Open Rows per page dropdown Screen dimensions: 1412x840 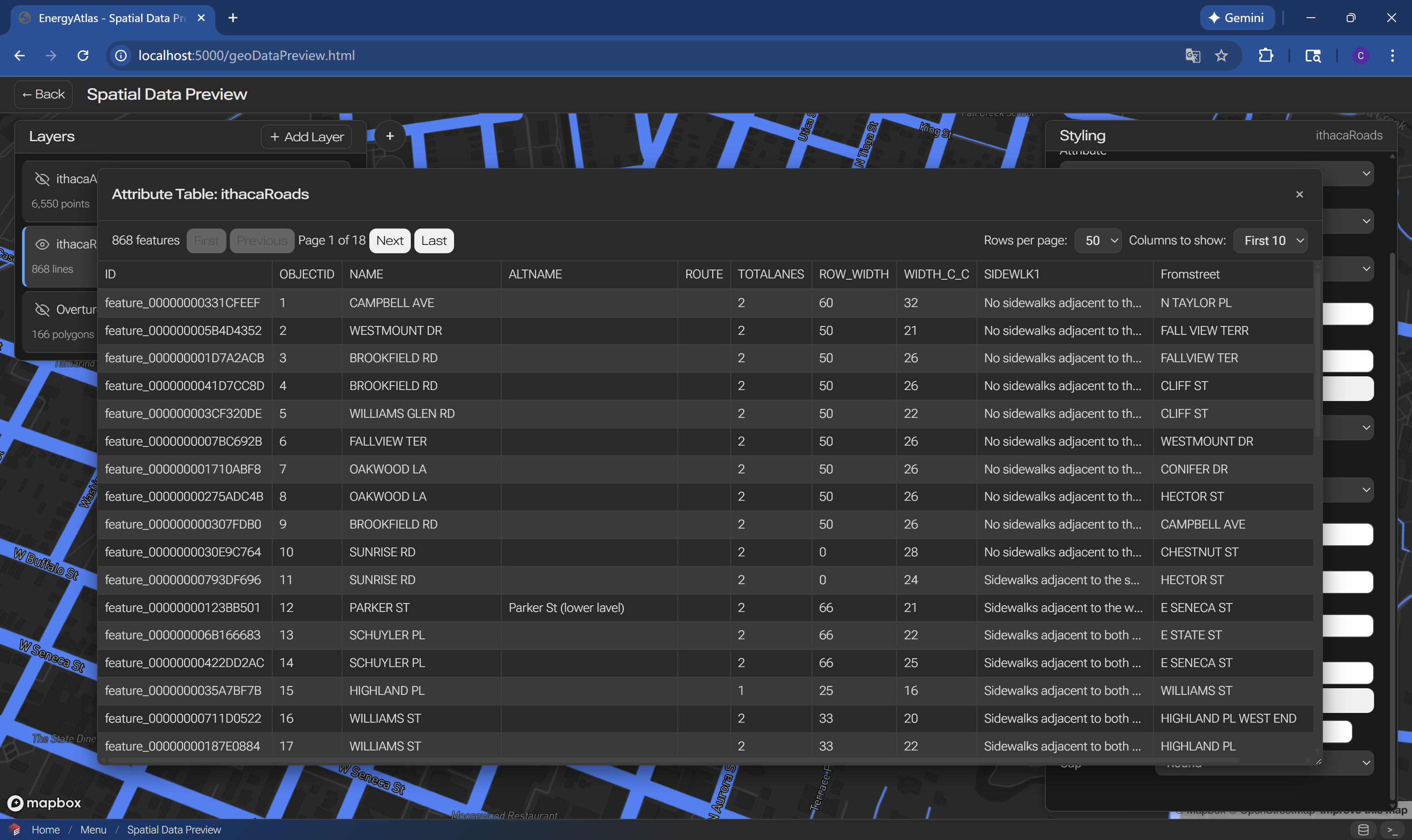click(1098, 240)
